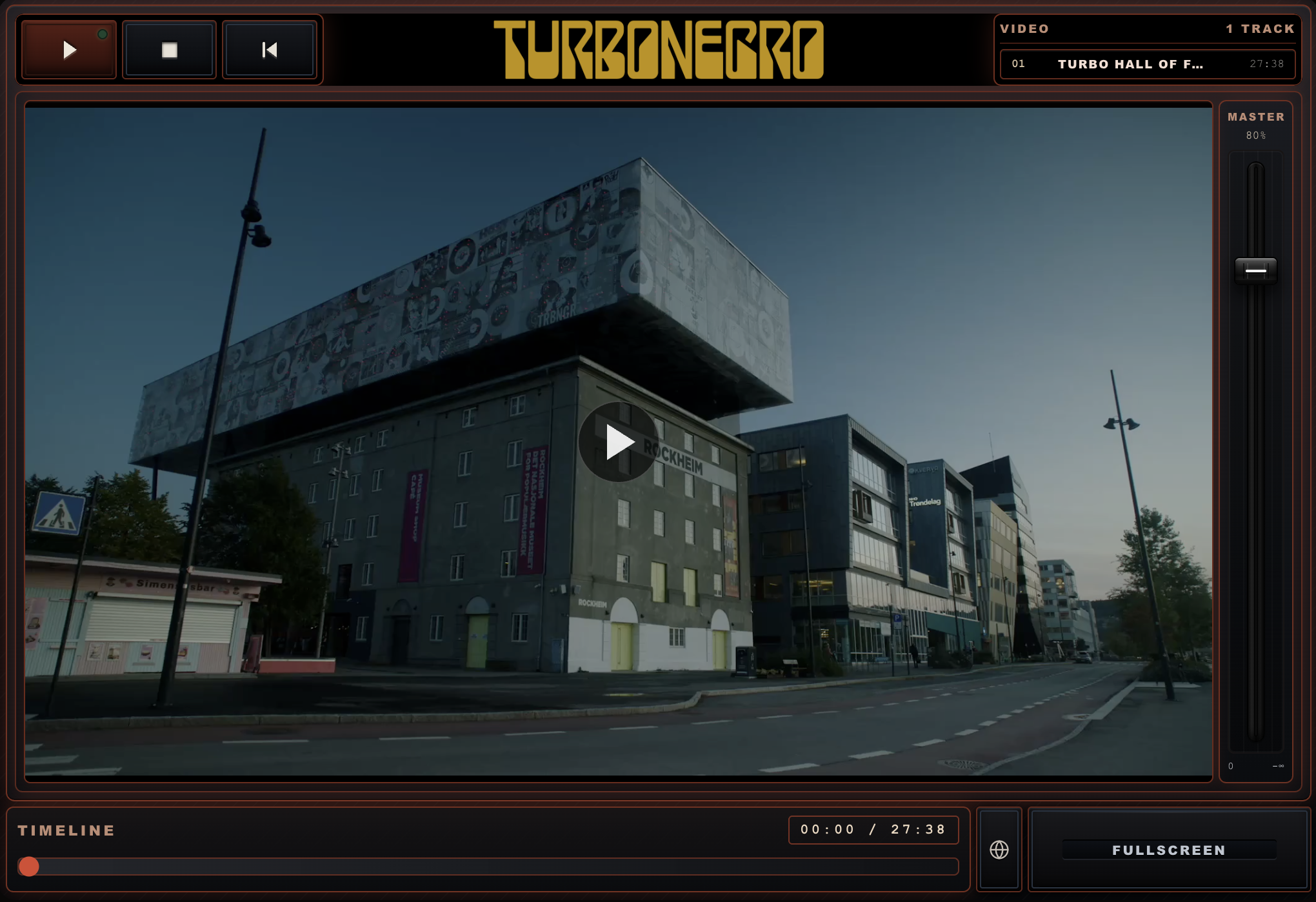Enter fullscreen mode

(1168, 850)
